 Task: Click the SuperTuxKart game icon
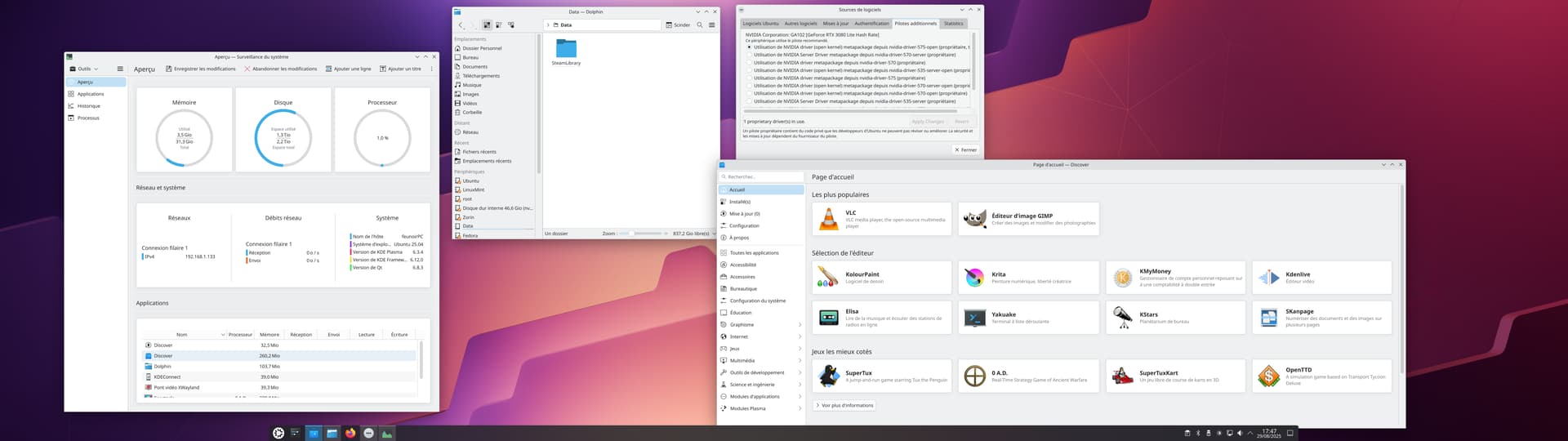tap(1122, 376)
